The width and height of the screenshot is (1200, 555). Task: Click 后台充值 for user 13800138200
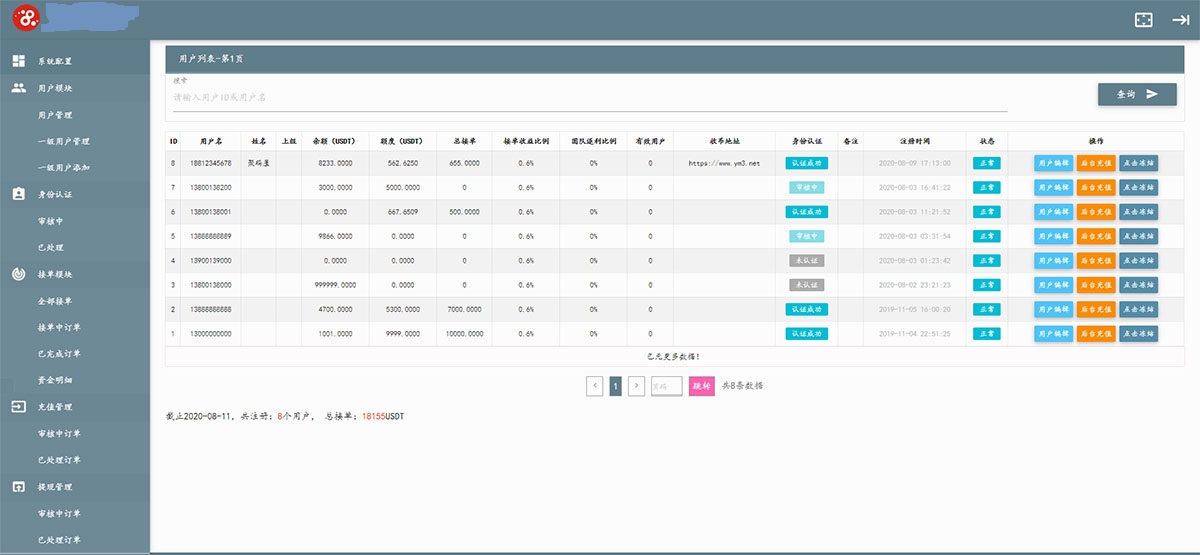point(1096,187)
